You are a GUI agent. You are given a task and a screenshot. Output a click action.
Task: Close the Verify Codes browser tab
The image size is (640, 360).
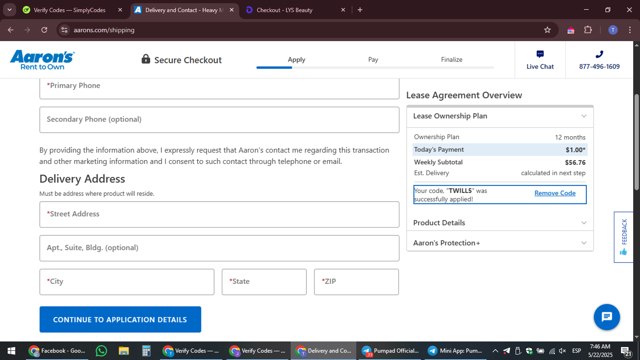(x=120, y=10)
